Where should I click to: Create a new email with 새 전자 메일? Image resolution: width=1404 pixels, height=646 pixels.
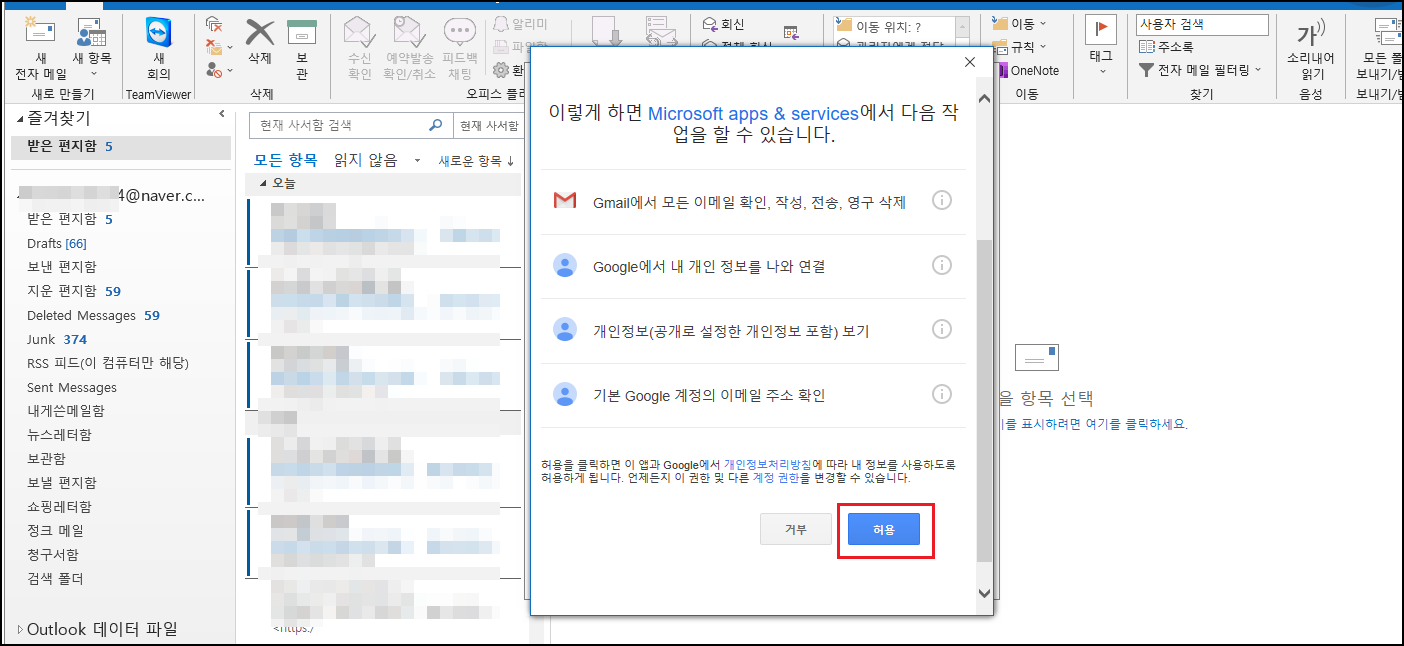coord(40,48)
